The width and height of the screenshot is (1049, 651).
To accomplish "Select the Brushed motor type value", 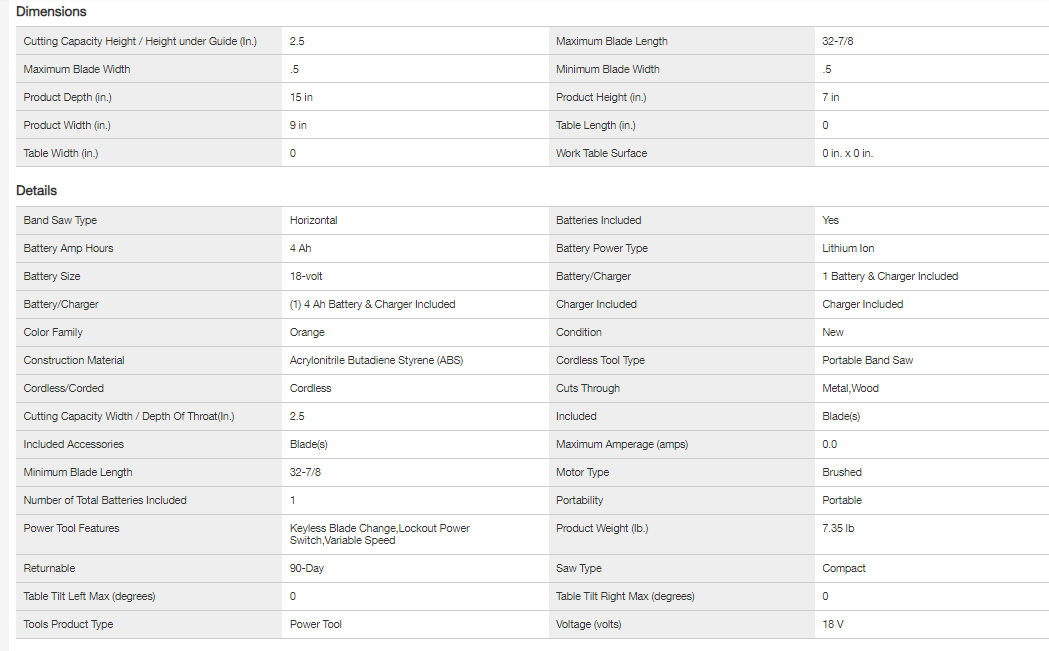I will tap(841, 472).
